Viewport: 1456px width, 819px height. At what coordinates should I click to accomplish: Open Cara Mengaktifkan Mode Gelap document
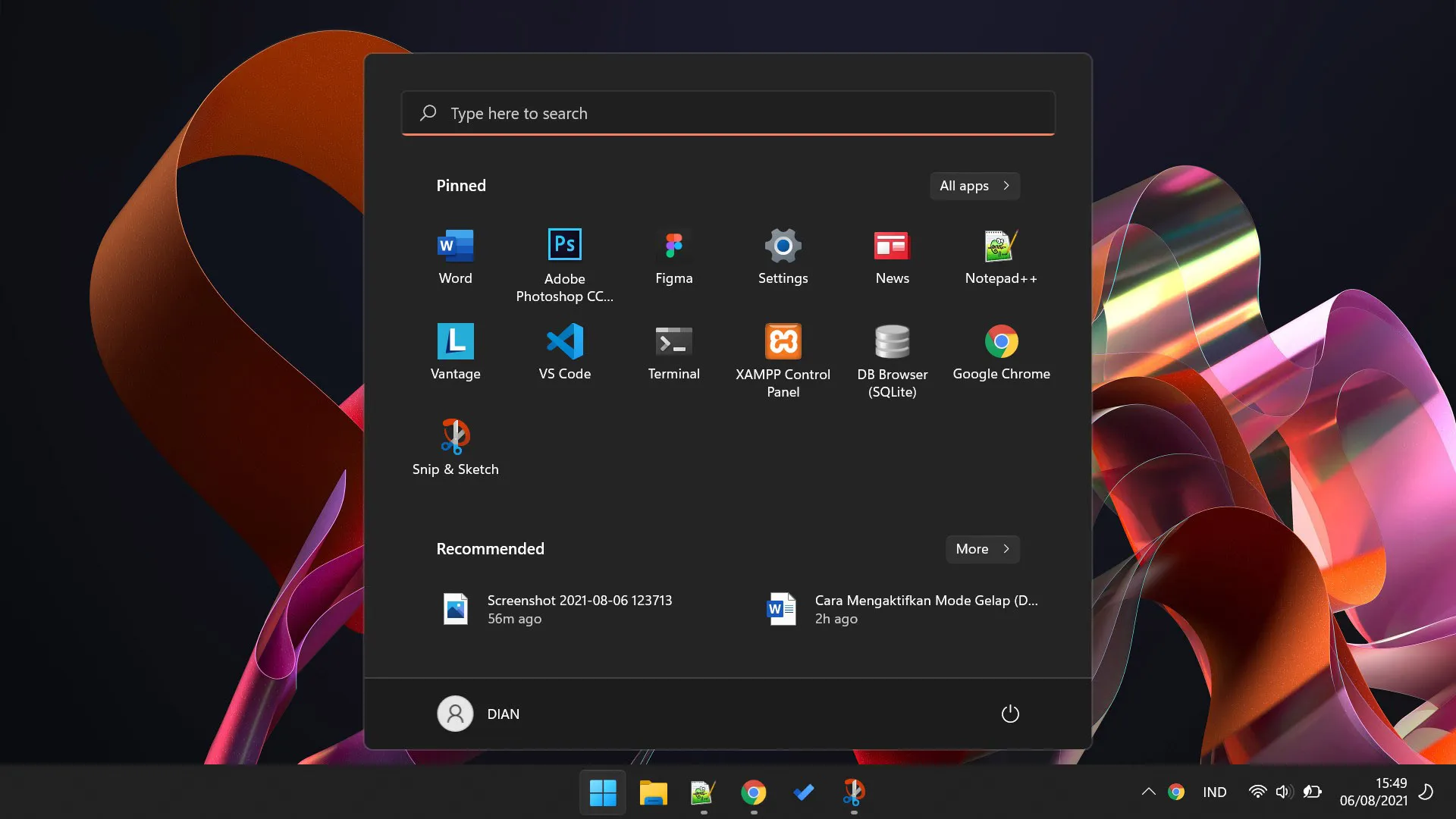coord(902,609)
